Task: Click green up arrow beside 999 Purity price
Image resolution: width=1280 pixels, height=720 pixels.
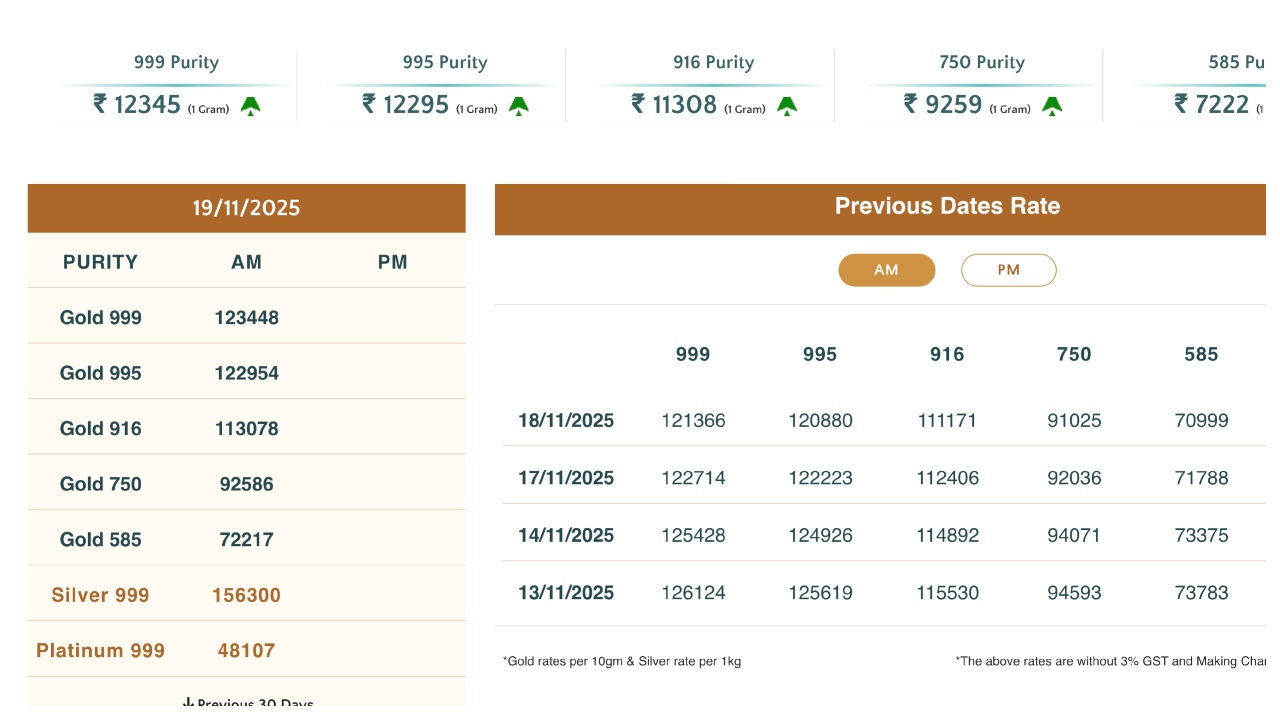Action: tap(250, 106)
